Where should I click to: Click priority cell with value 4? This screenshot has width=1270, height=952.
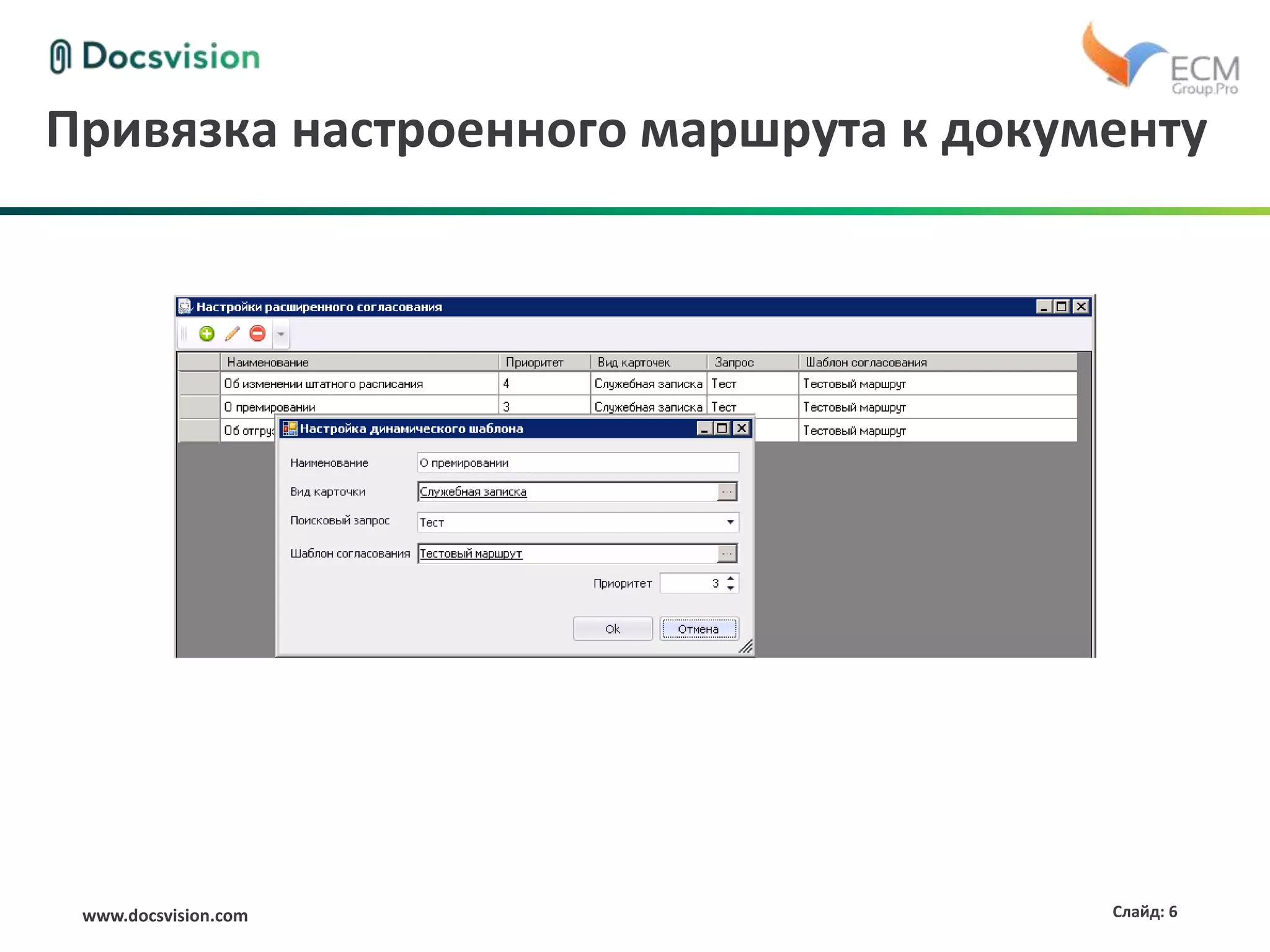tap(545, 384)
